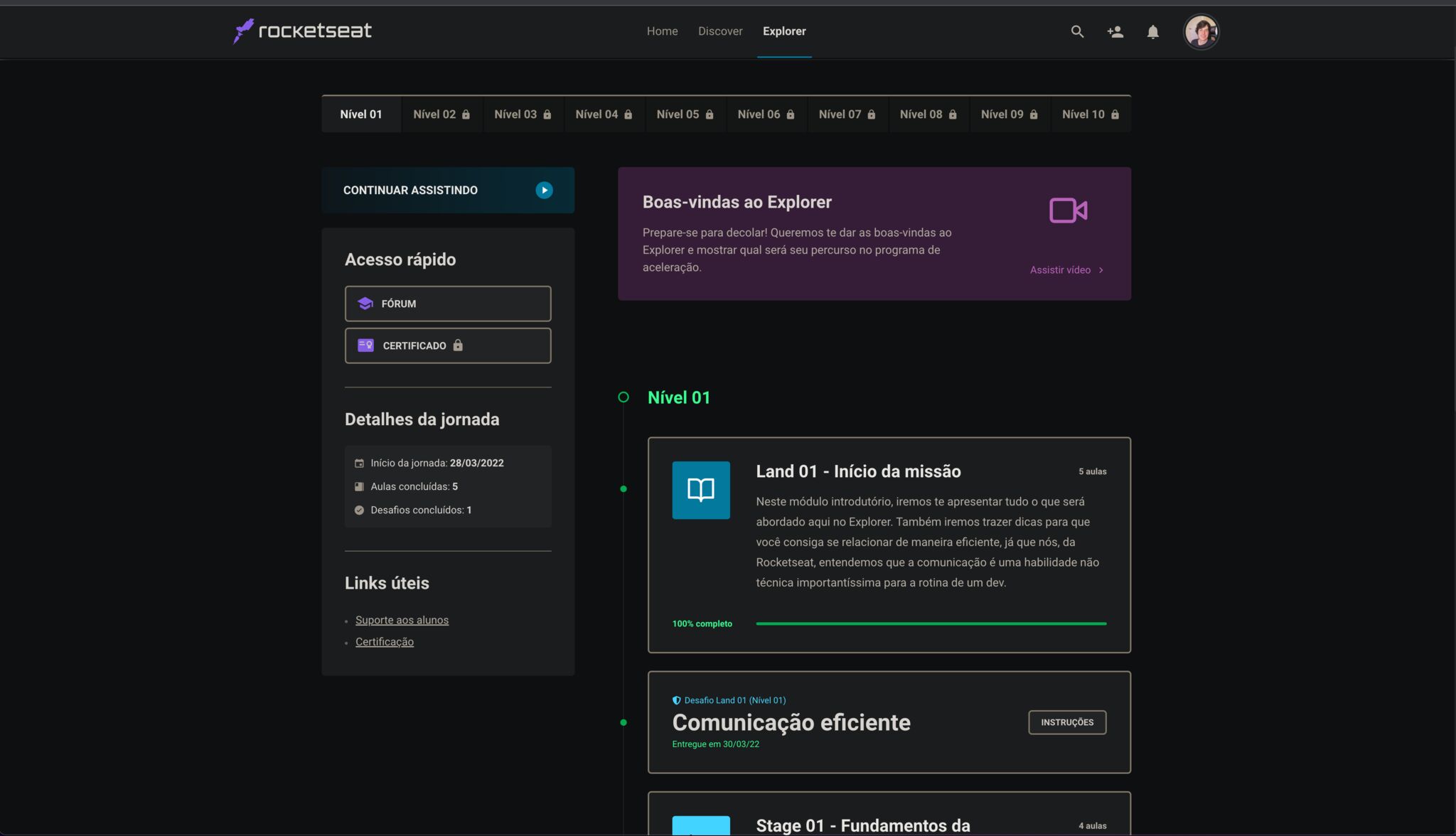Click the 4 aulas label
This screenshot has height=836, width=1456.
click(1093, 826)
